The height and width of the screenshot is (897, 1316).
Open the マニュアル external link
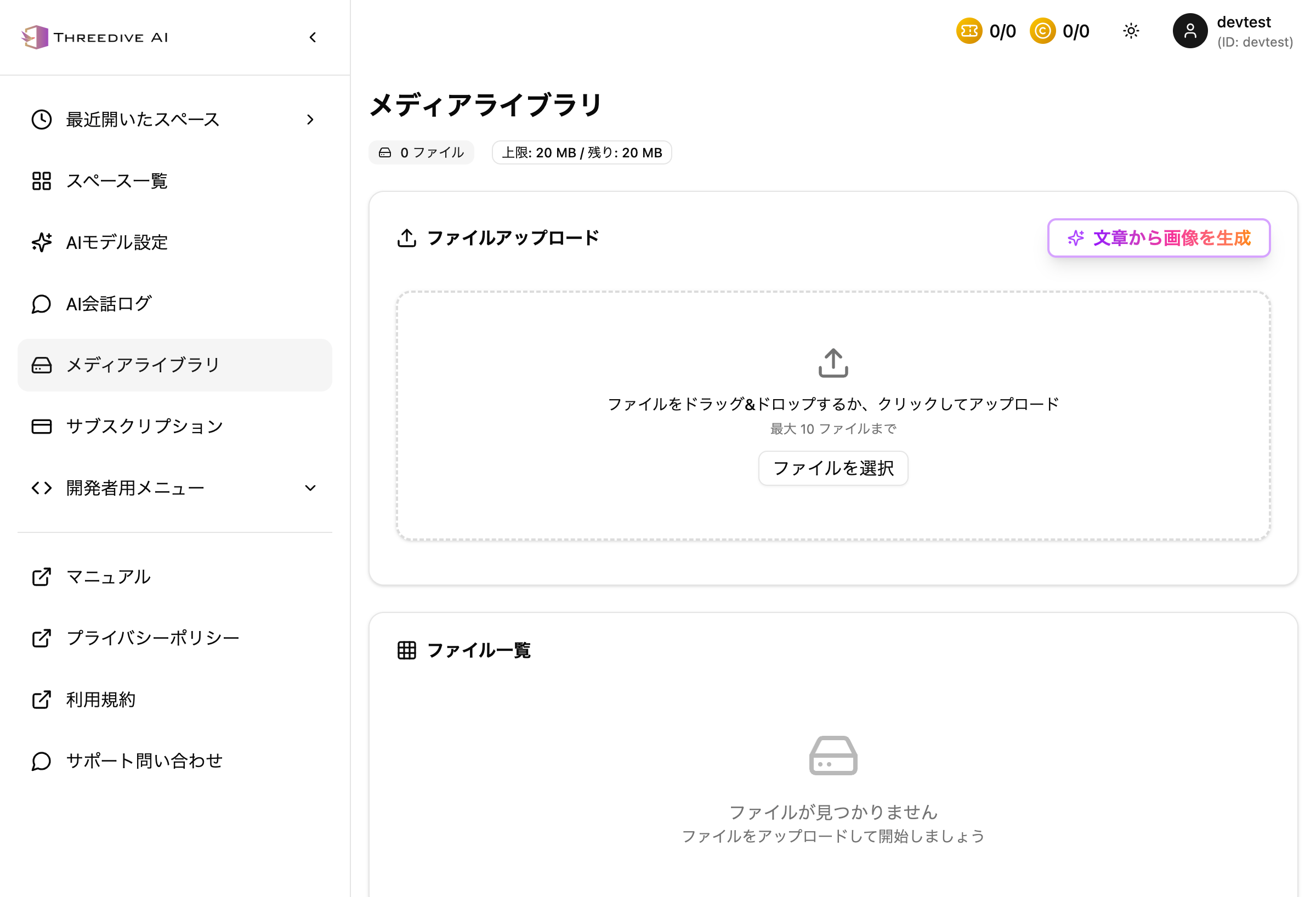pos(174,577)
